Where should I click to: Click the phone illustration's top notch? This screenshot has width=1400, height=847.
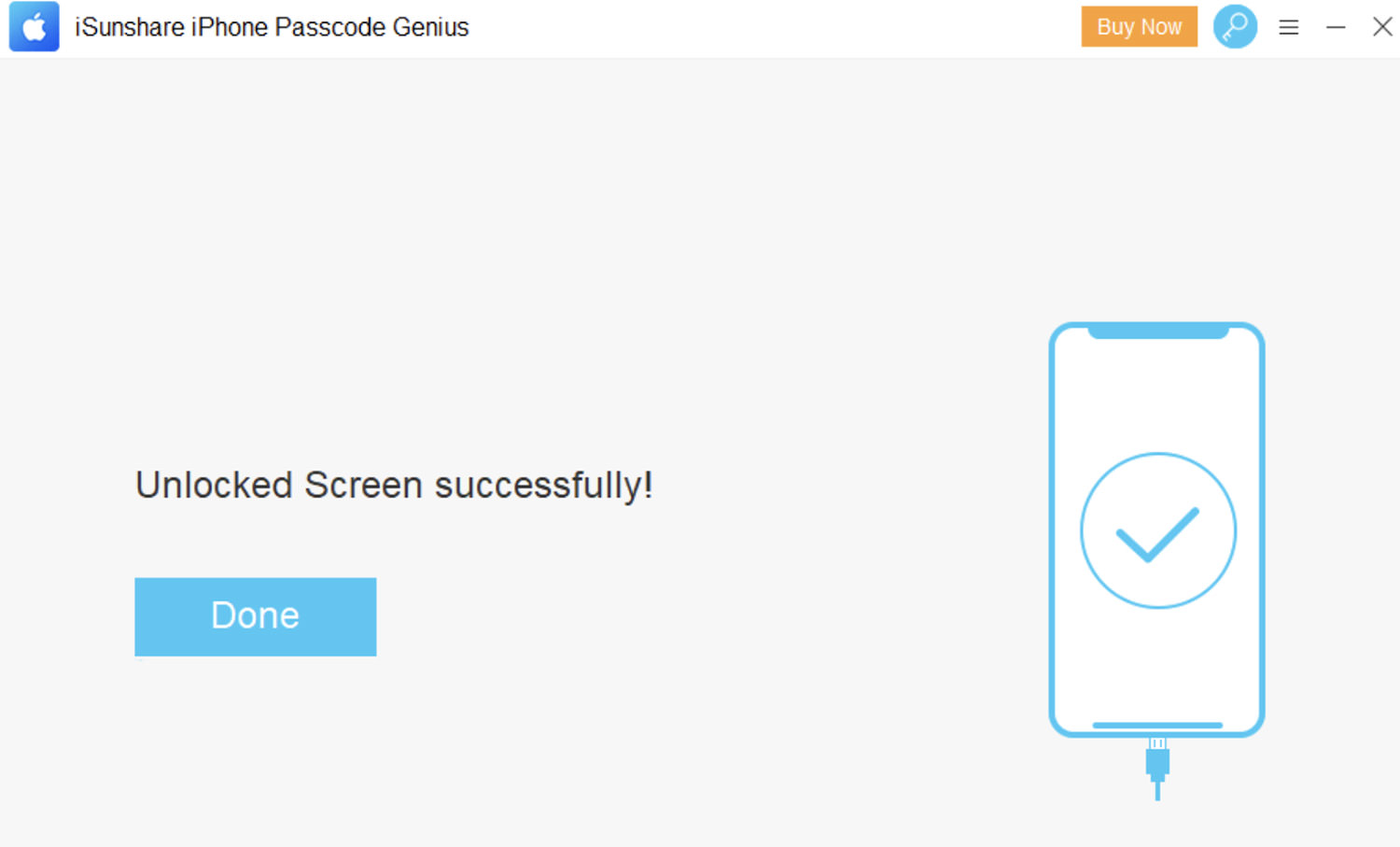point(1158,331)
